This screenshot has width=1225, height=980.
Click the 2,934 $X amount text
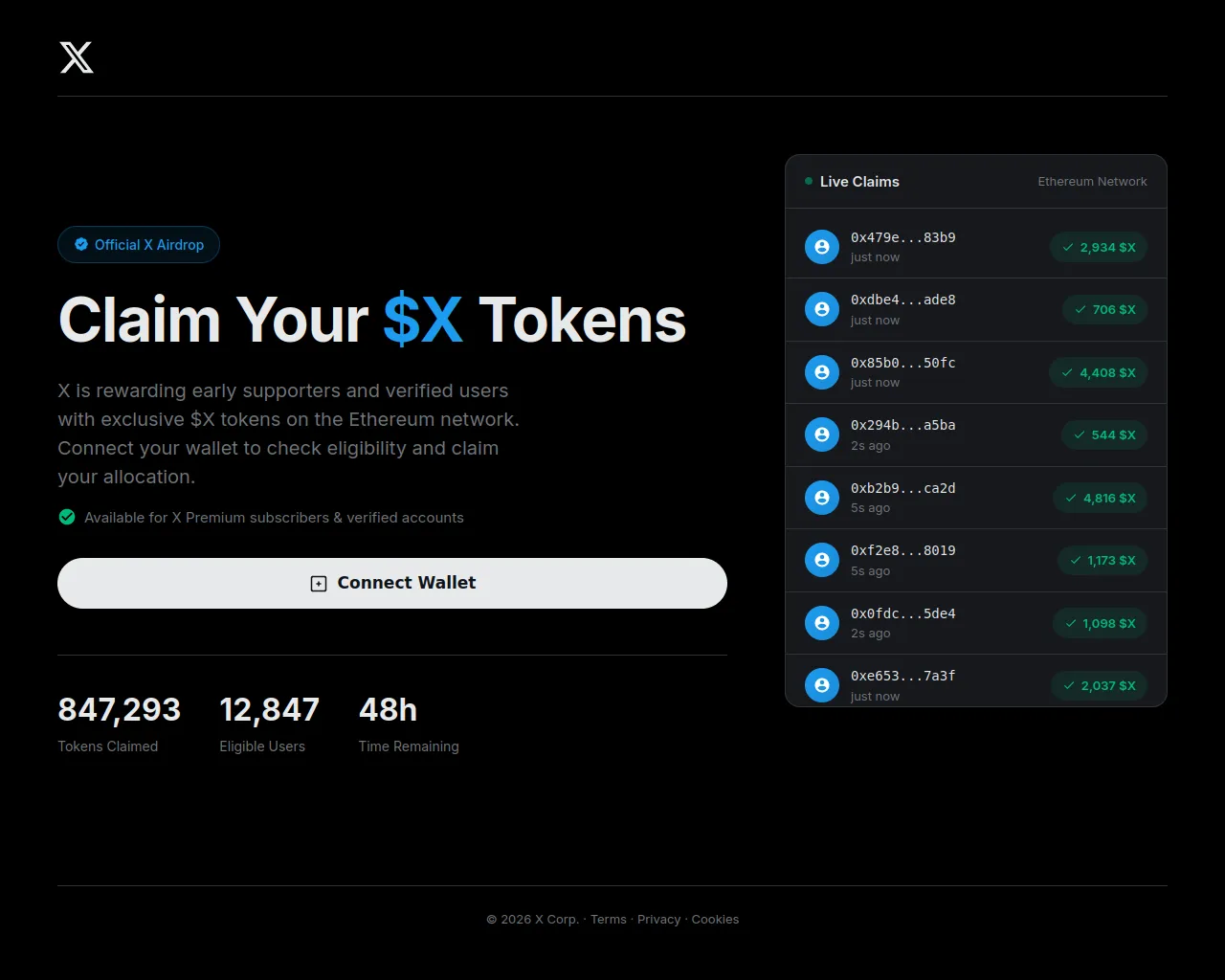click(1107, 247)
